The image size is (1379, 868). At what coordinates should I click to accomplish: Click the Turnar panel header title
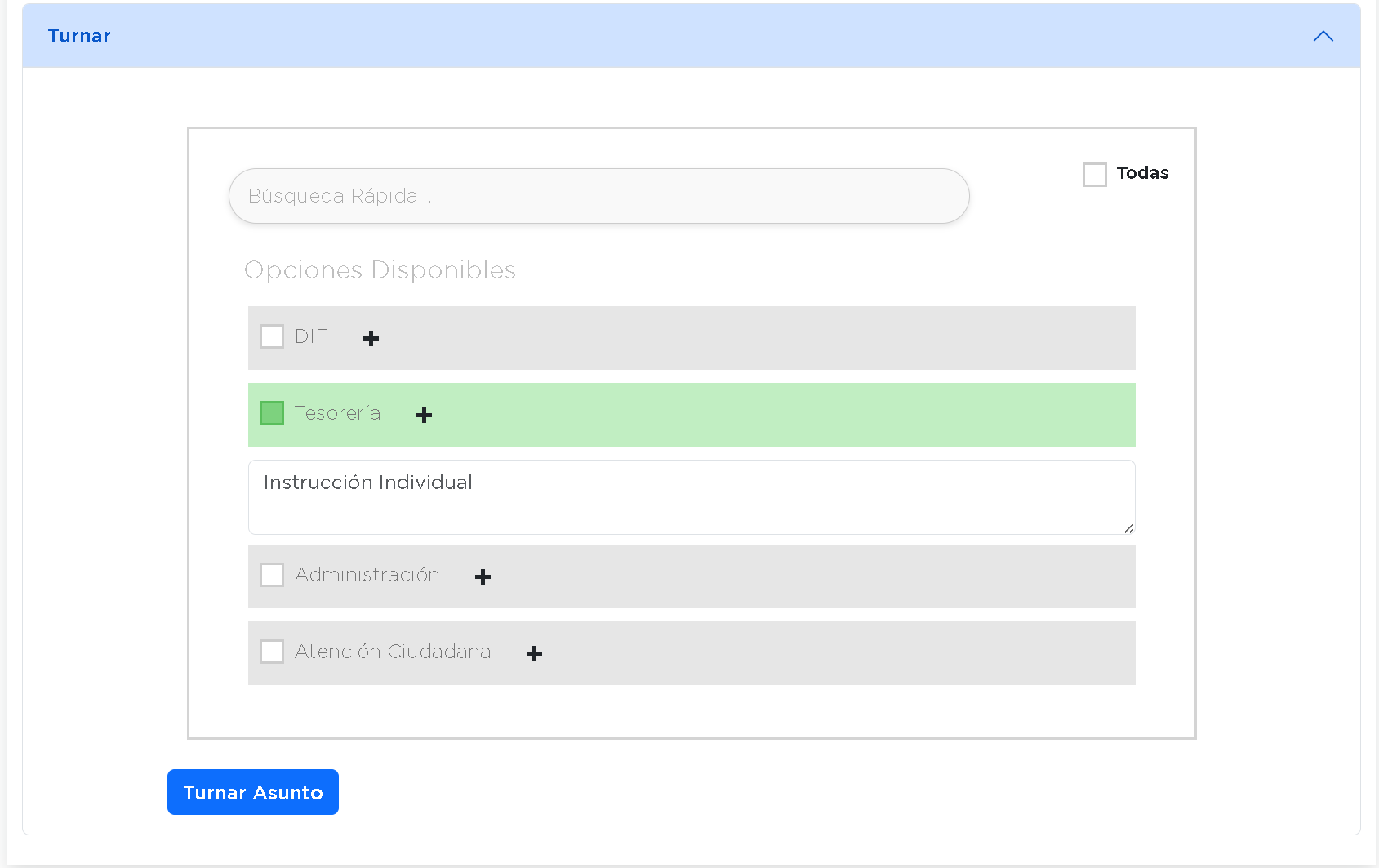(79, 36)
